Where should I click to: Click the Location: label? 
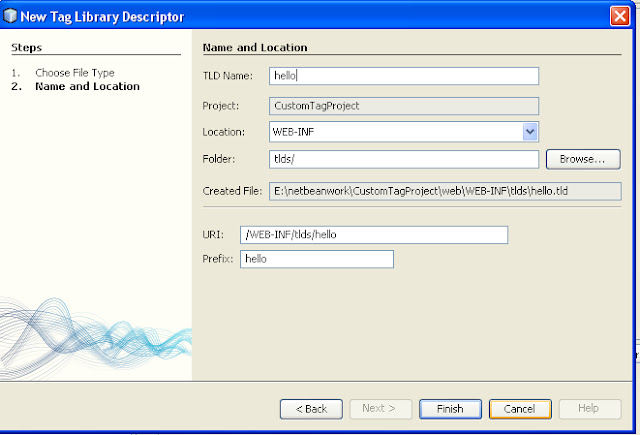click(x=224, y=132)
